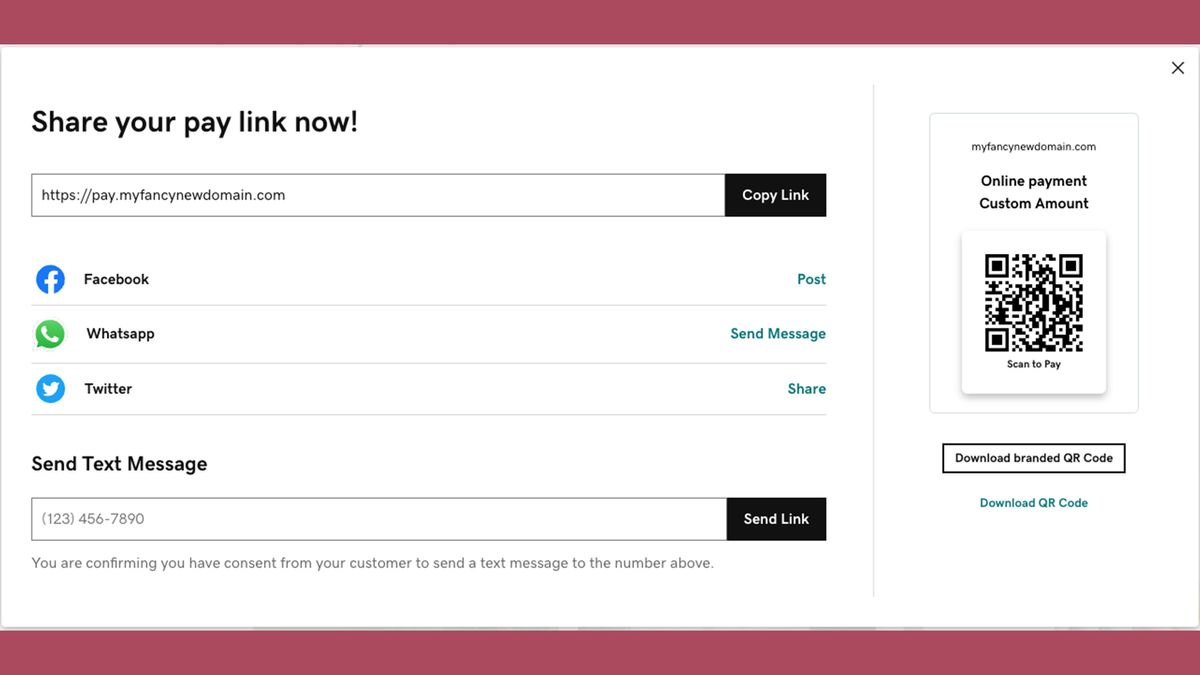Select the pay link URL field

click(x=300, y=195)
